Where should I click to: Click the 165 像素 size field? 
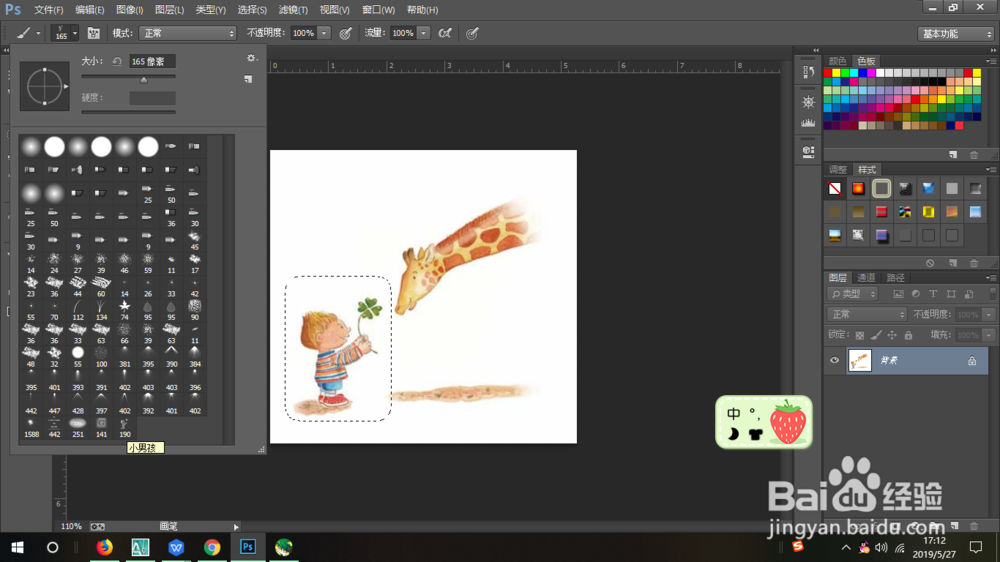tap(152, 61)
